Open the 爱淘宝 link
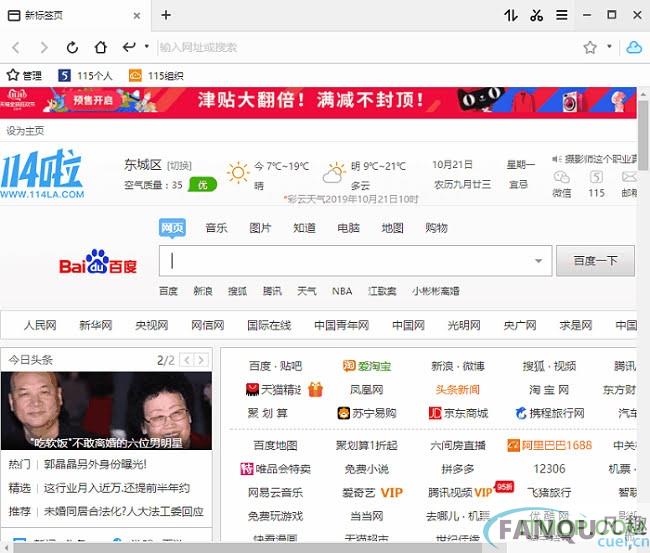The image size is (650, 553). click(367, 366)
